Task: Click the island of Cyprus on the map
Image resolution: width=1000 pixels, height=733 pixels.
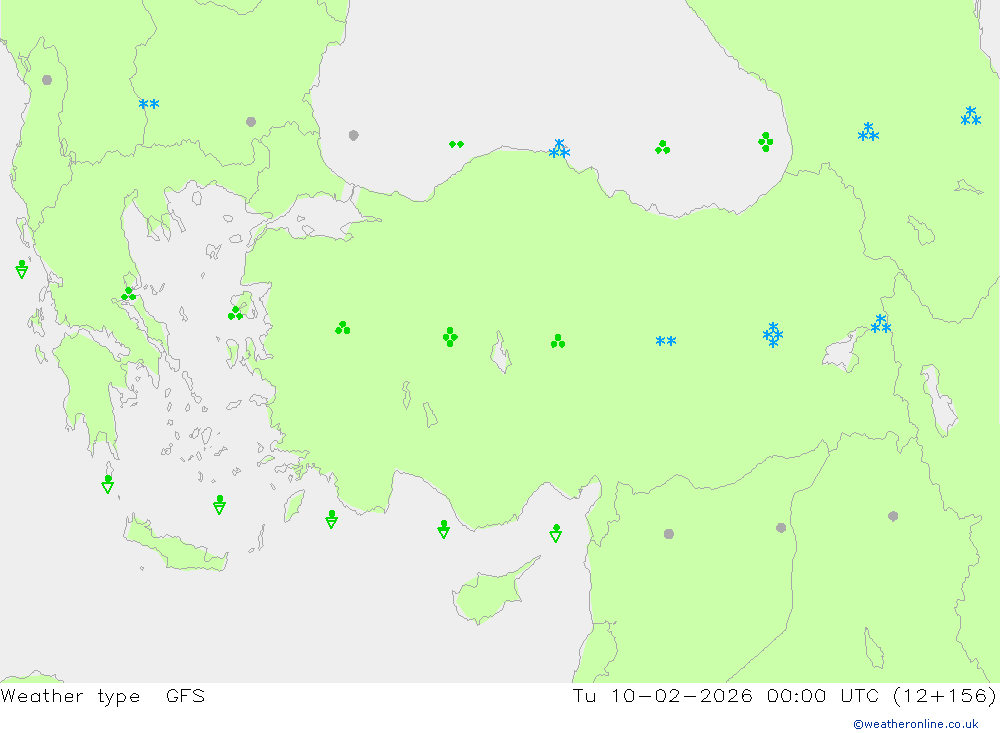Action: (x=490, y=595)
